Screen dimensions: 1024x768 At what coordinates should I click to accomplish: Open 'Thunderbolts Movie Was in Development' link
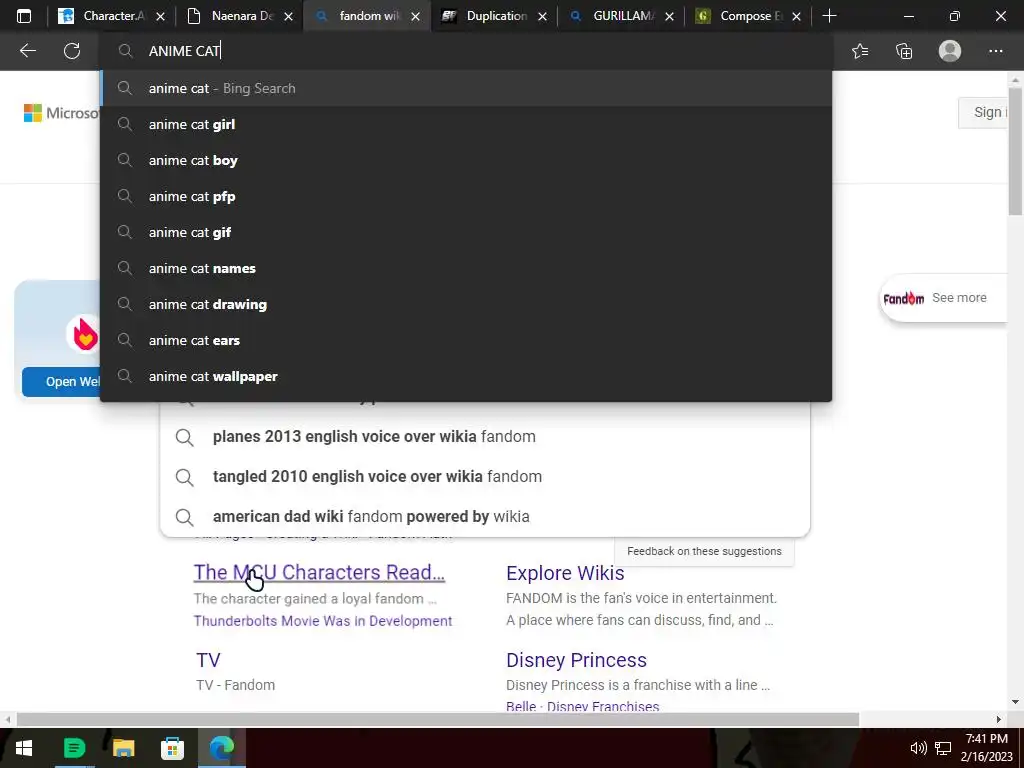click(323, 620)
